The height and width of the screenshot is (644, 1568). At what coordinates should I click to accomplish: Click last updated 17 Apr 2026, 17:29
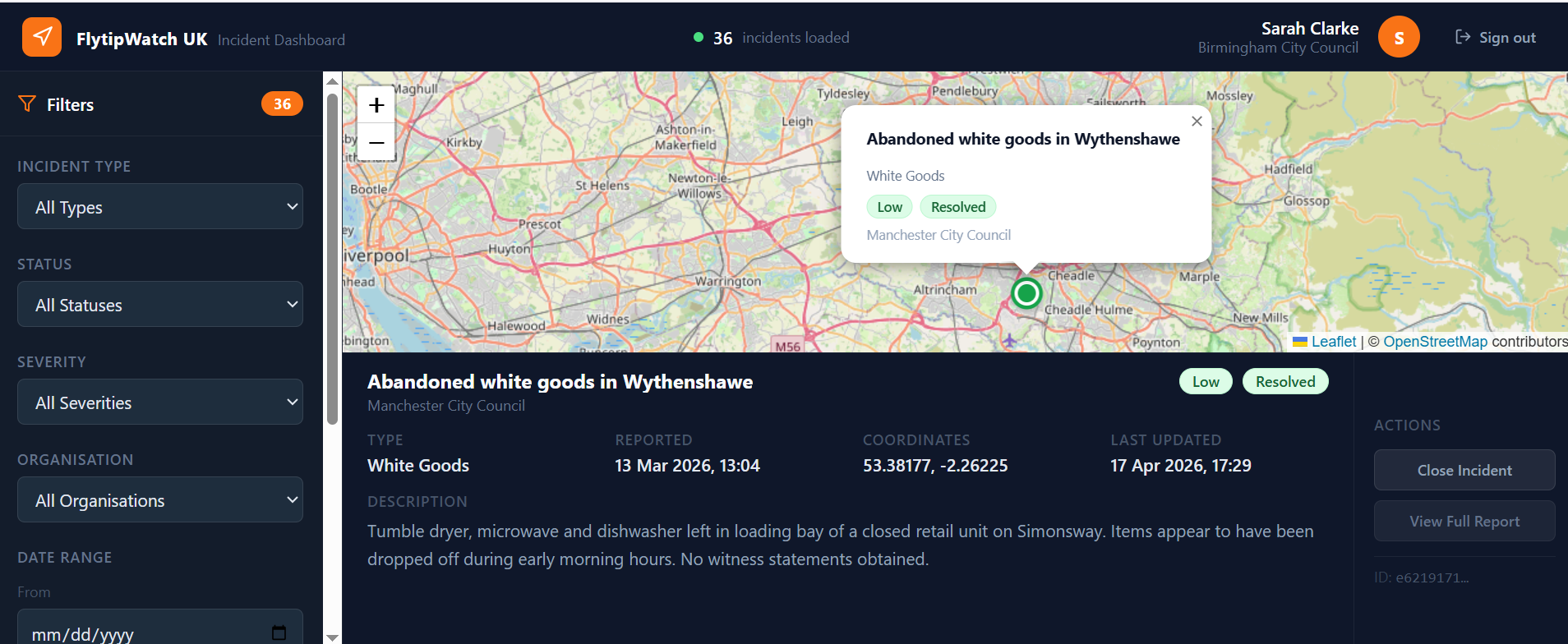[x=1181, y=465]
